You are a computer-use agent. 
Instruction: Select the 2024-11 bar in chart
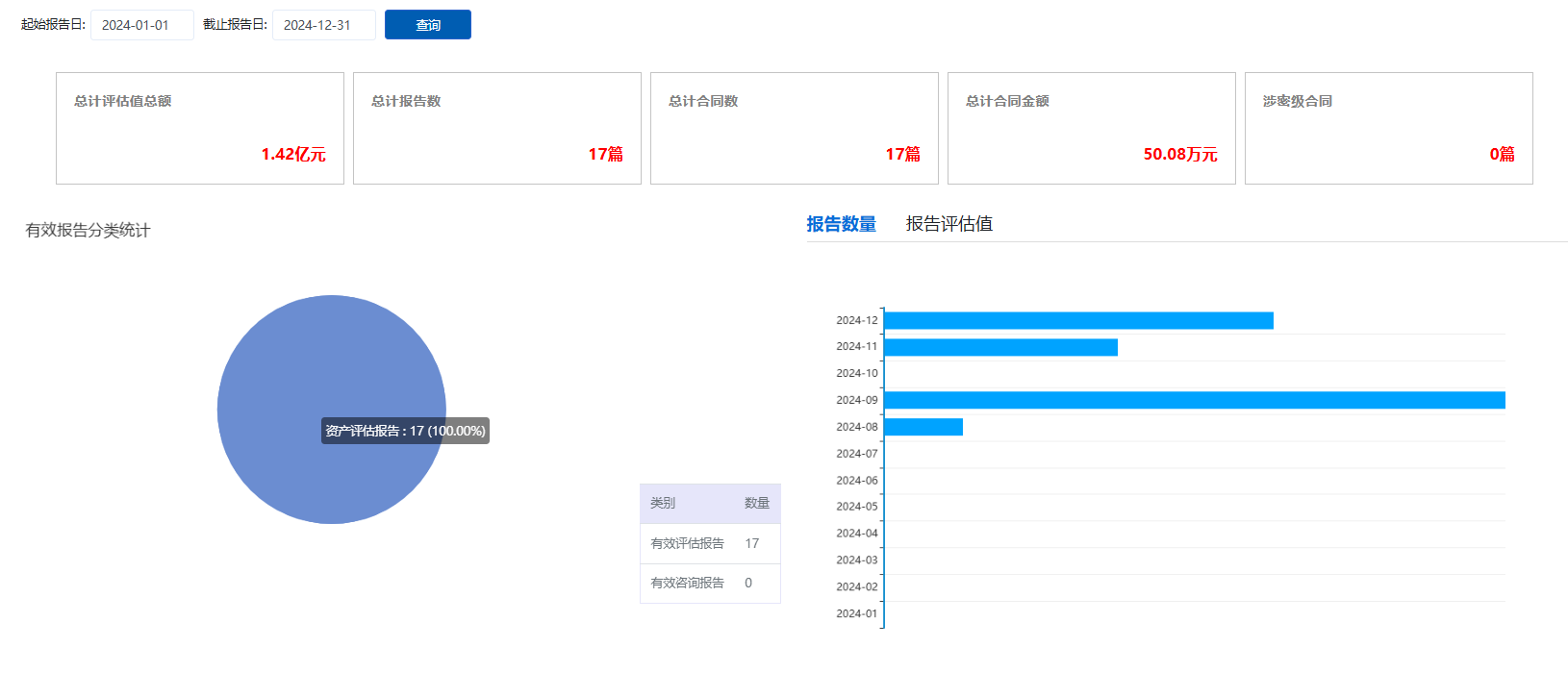[1000, 347]
